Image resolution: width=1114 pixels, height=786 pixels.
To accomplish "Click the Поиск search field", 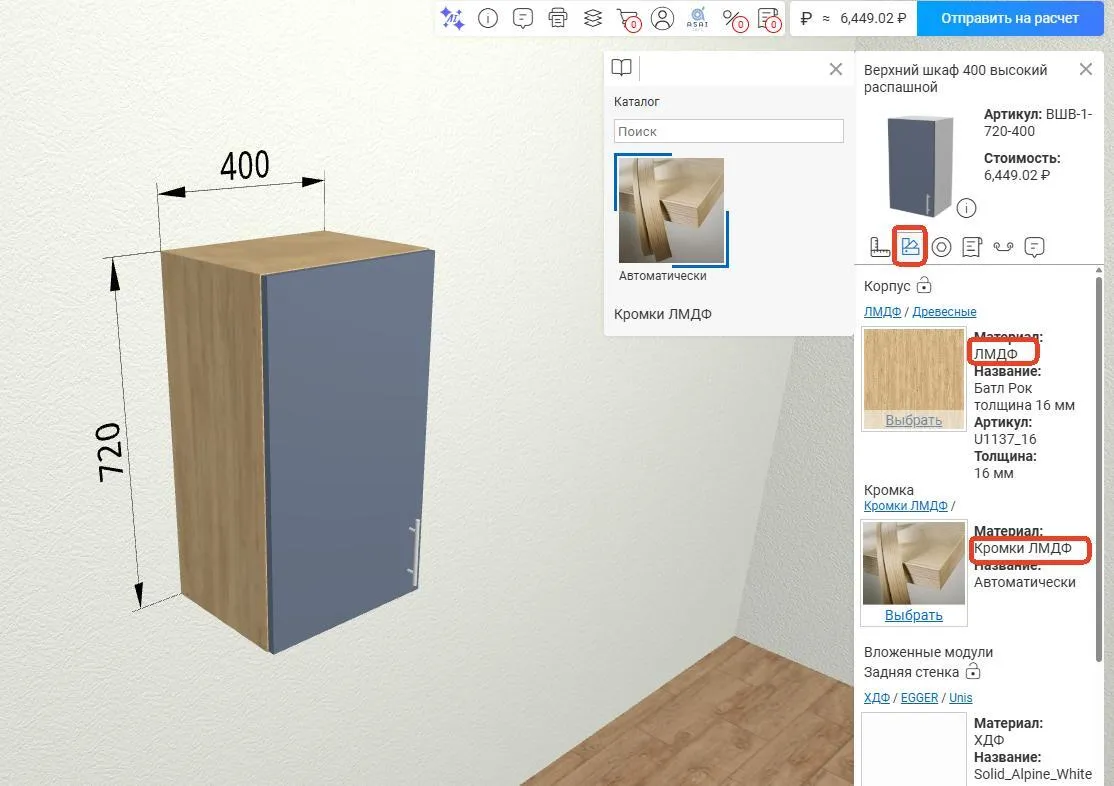I will (x=728, y=131).
